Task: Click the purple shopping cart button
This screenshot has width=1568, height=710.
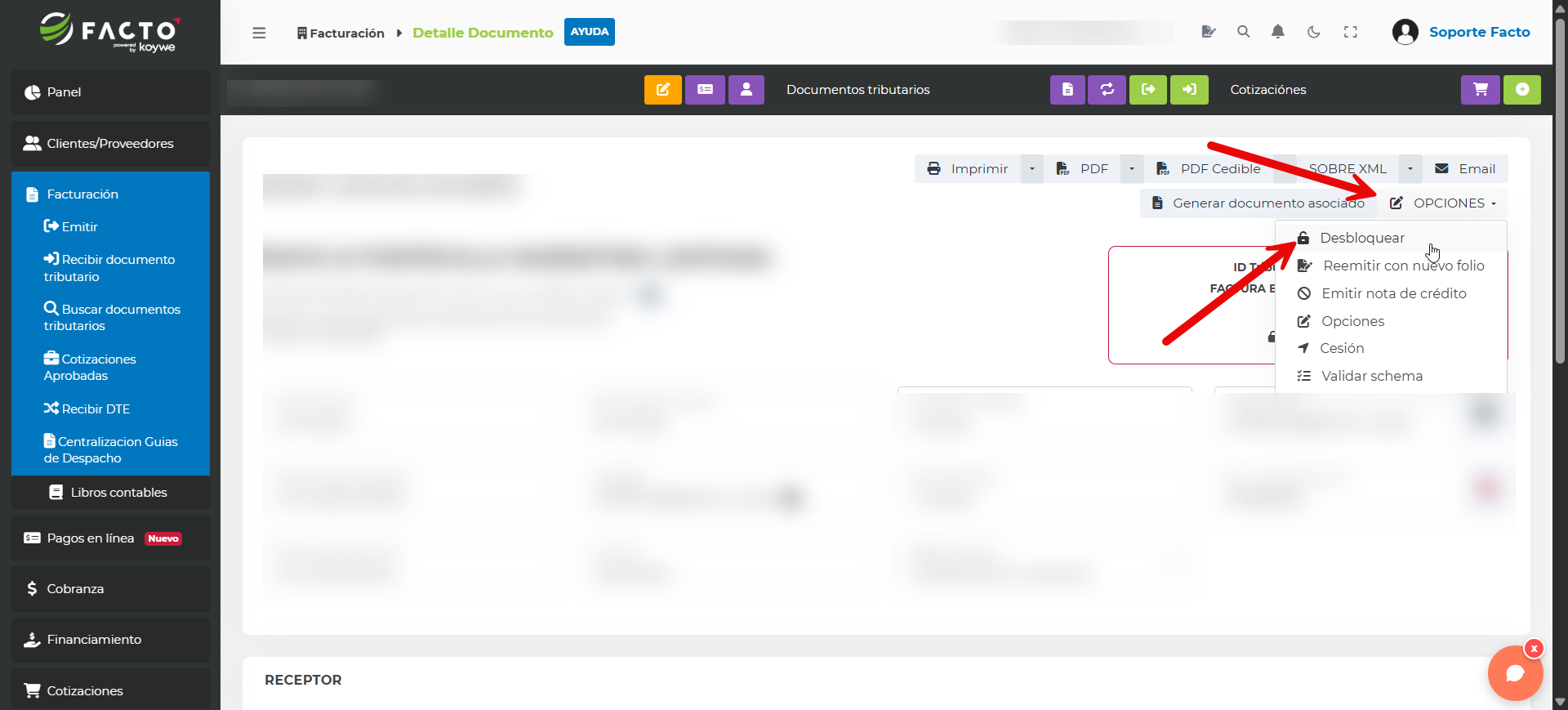Action: point(1481,90)
